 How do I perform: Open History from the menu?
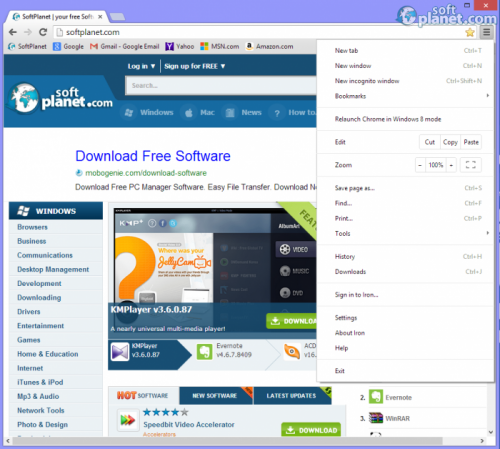(x=405, y=256)
